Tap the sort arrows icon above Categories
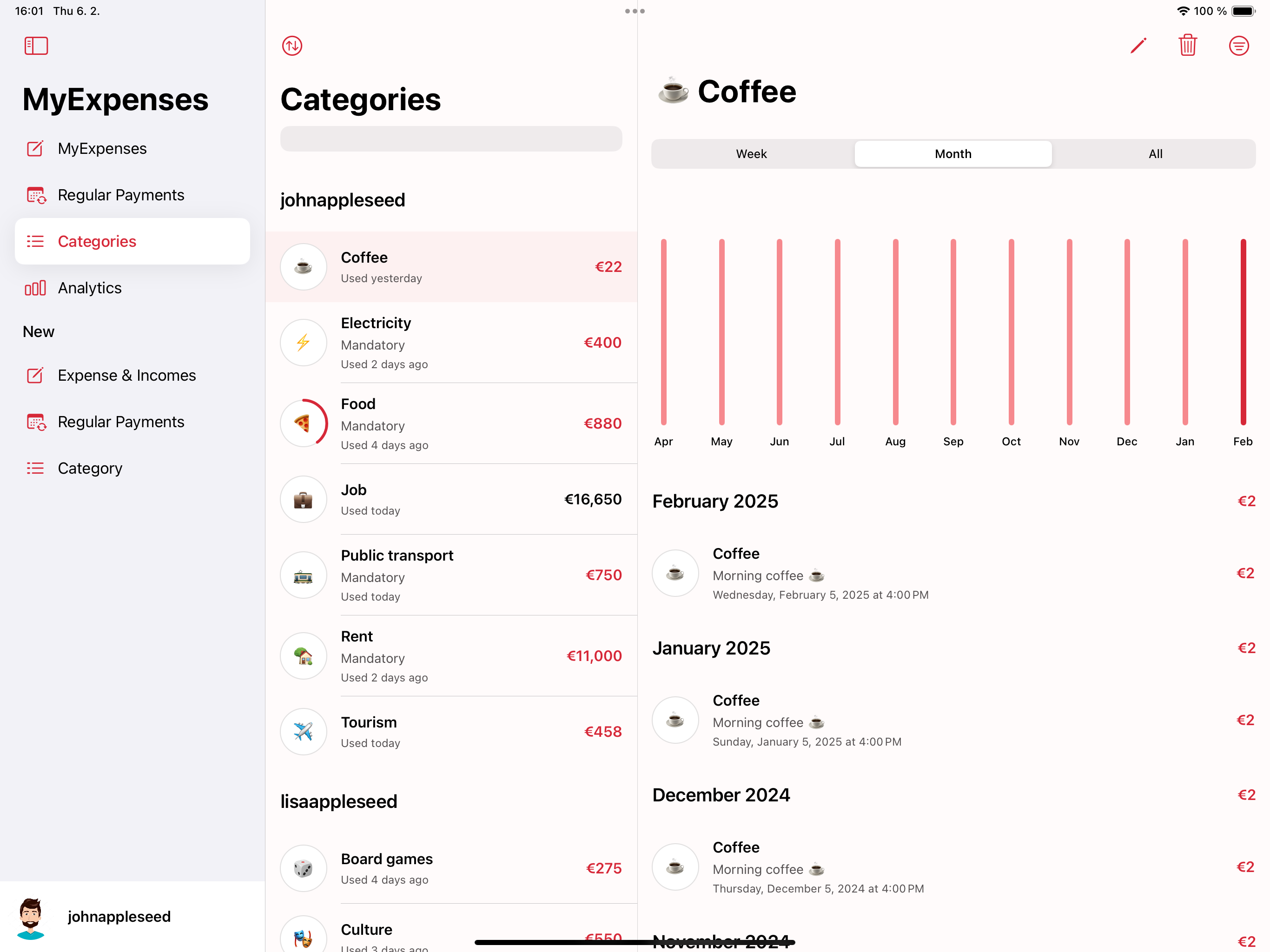This screenshot has height=952, width=1270. pyautogui.click(x=292, y=46)
